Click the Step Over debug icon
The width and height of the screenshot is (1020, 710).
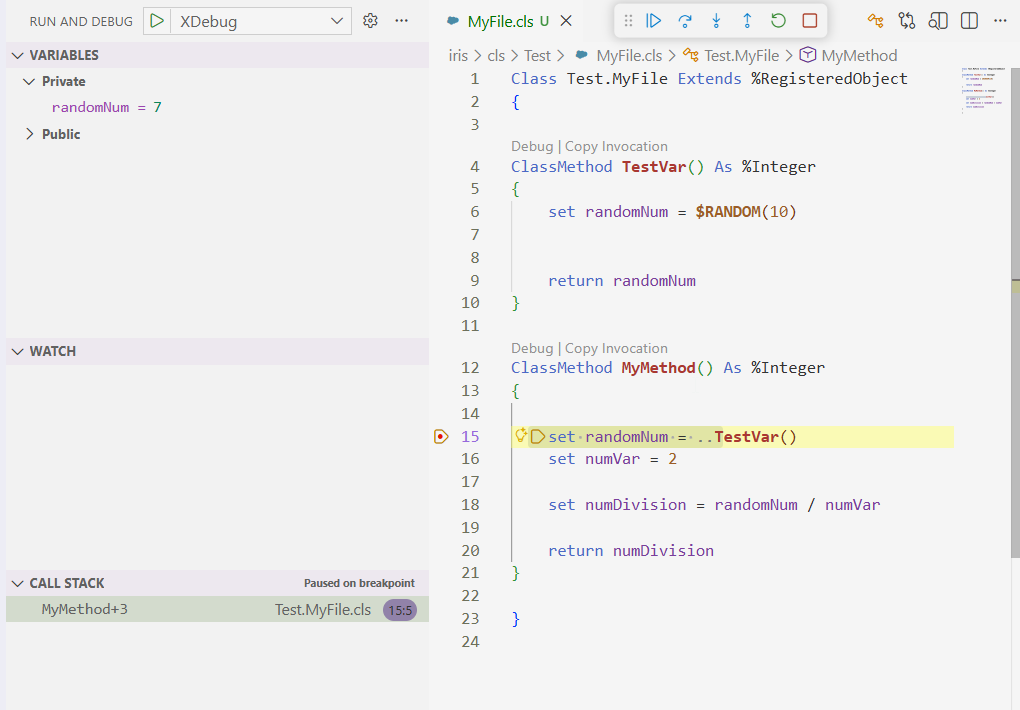click(x=685, y=20)
